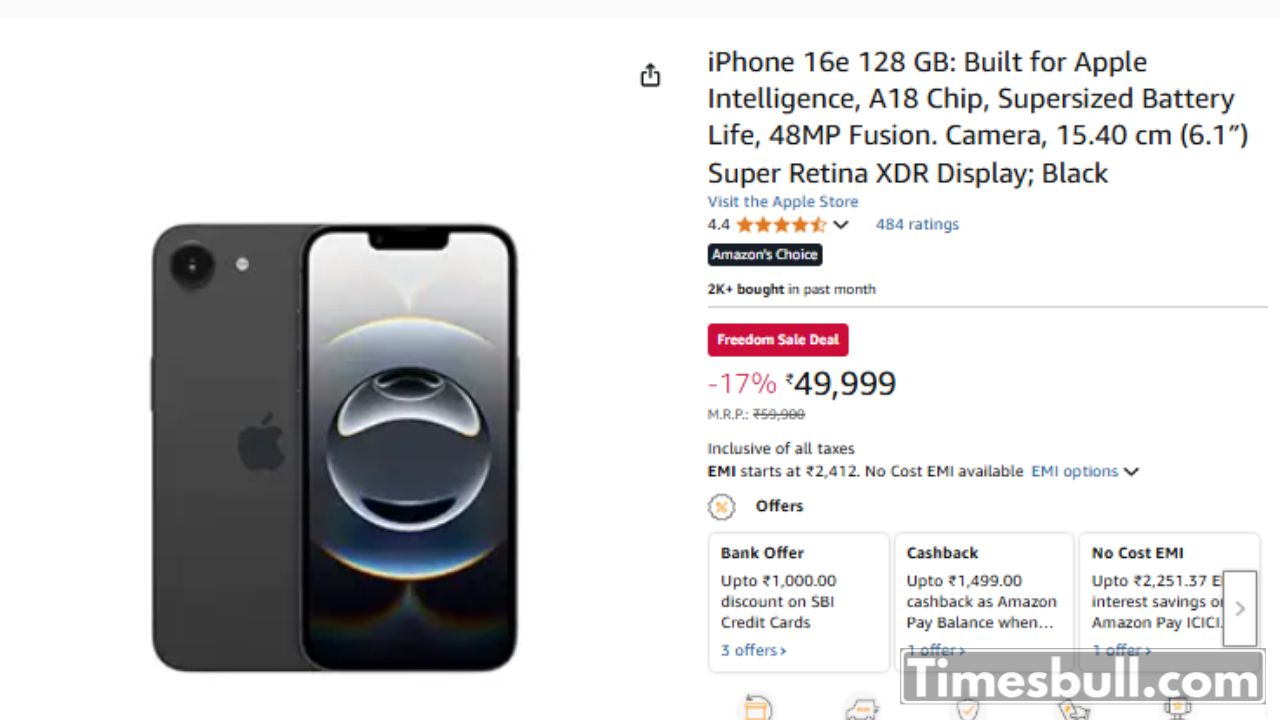The height and width of the screenshot is (720, 1280).
Task: Open the 484 ratings link
Action: 917,225
